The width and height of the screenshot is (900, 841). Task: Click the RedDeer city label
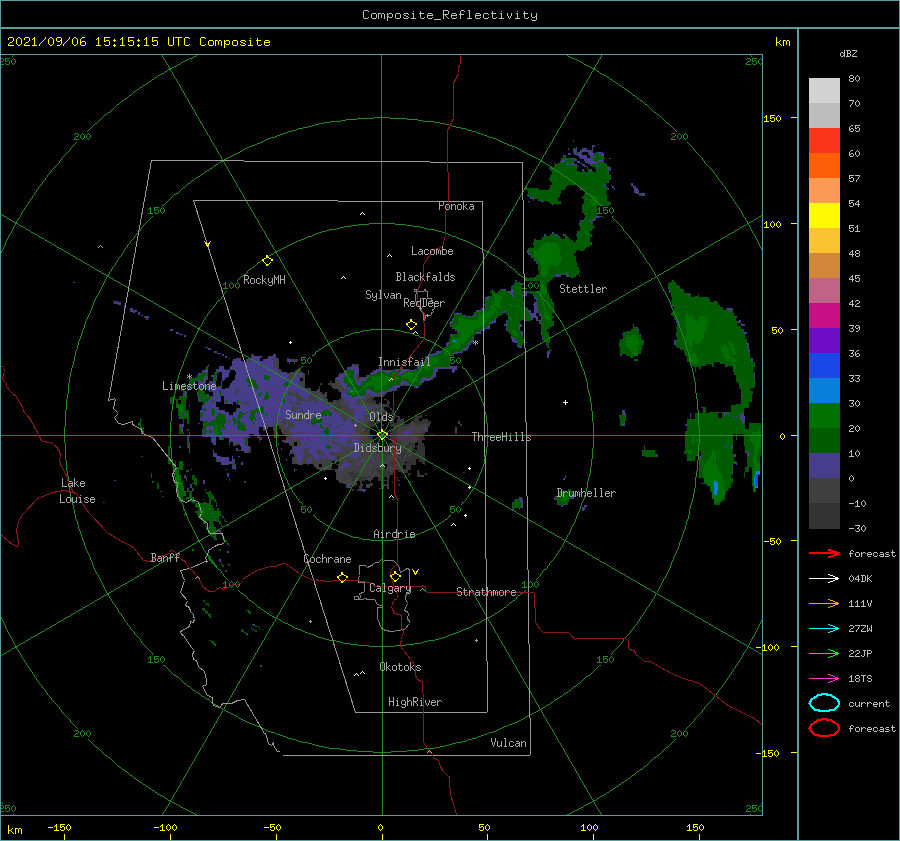tap(424, 303)
